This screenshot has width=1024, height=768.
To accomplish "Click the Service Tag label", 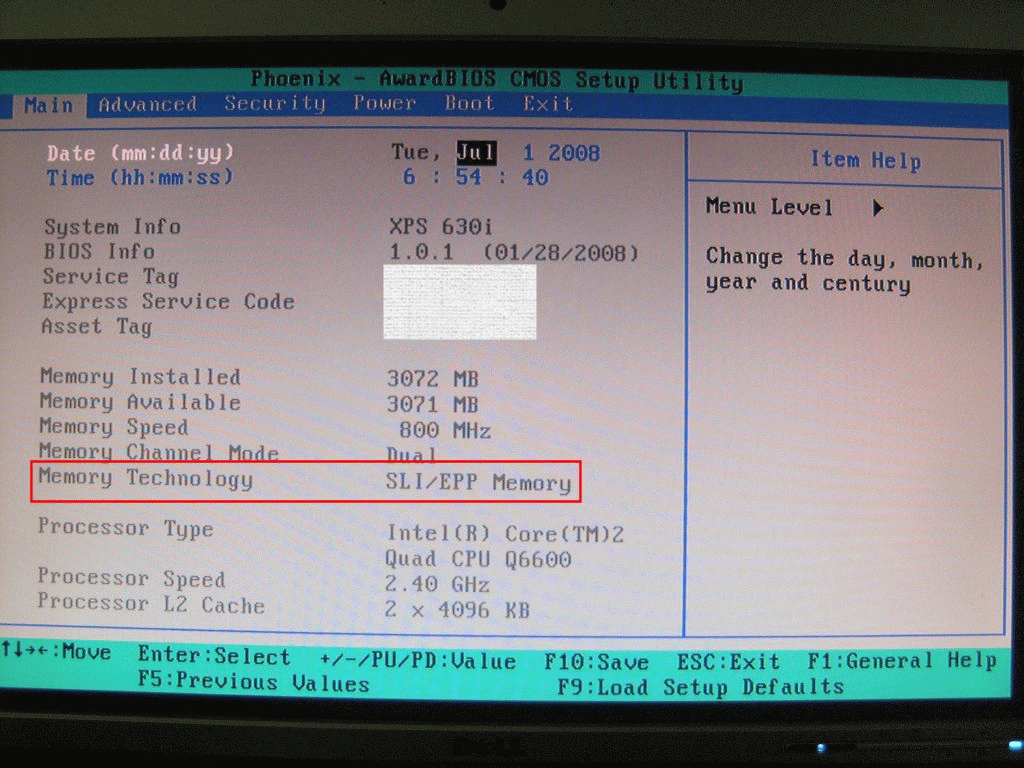I will (x=110, y=277).
